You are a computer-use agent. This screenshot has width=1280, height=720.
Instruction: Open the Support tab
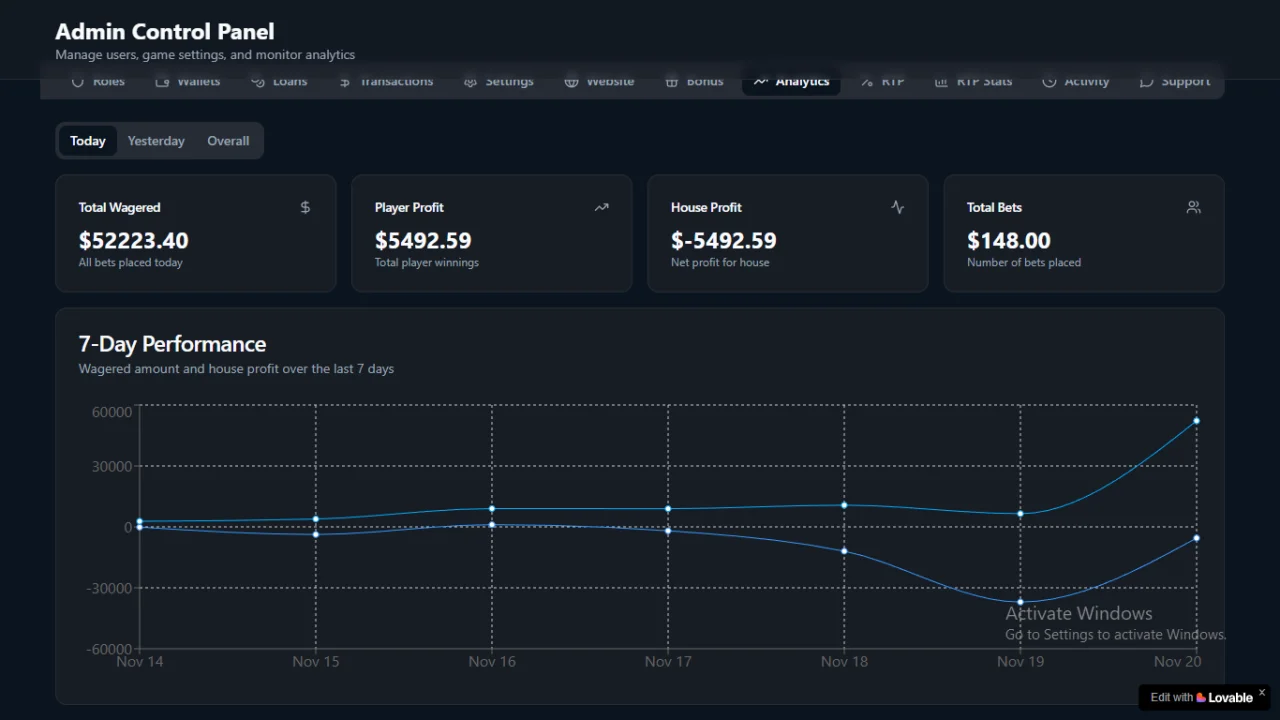coord(1175,82)
